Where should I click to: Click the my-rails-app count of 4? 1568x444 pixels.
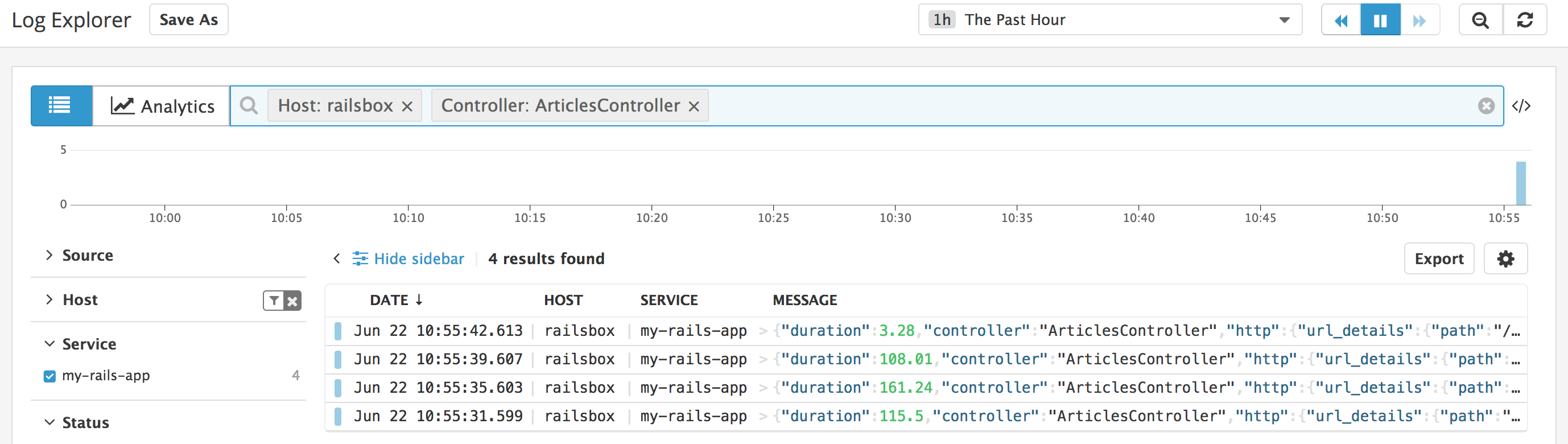296,375
